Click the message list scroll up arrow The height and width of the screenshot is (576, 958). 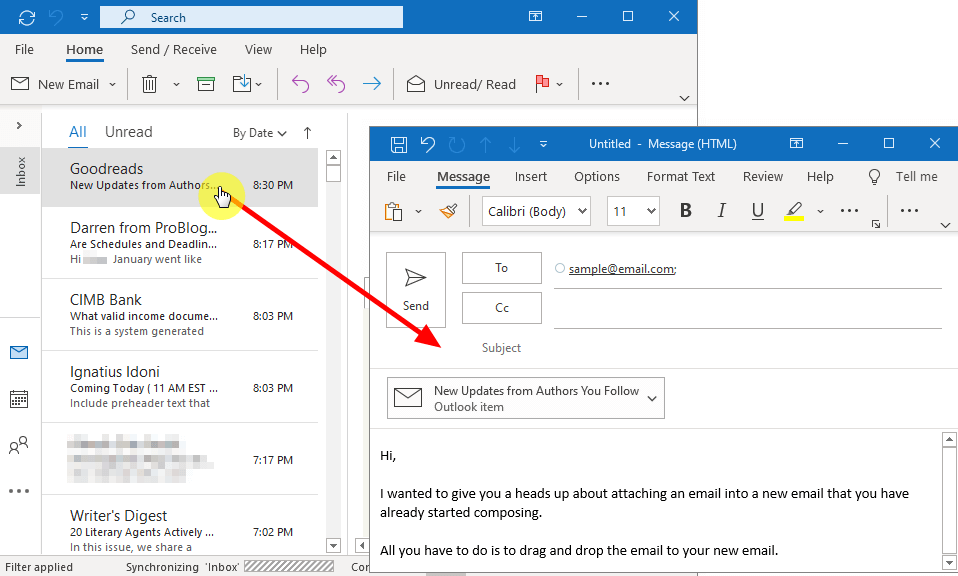(x=333, y=158)
